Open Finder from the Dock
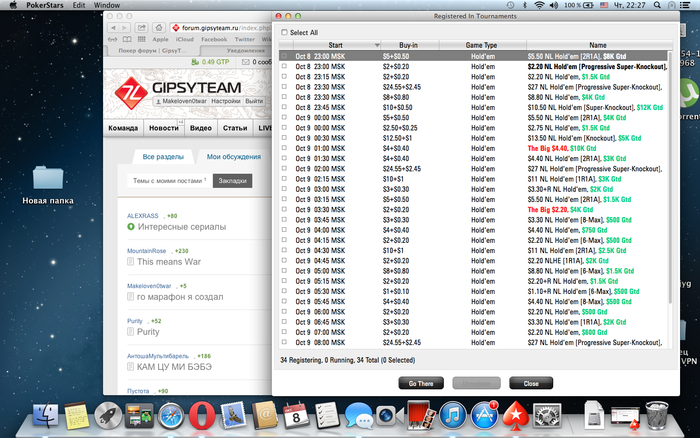 pyautogui.click(x=46, y=416)
